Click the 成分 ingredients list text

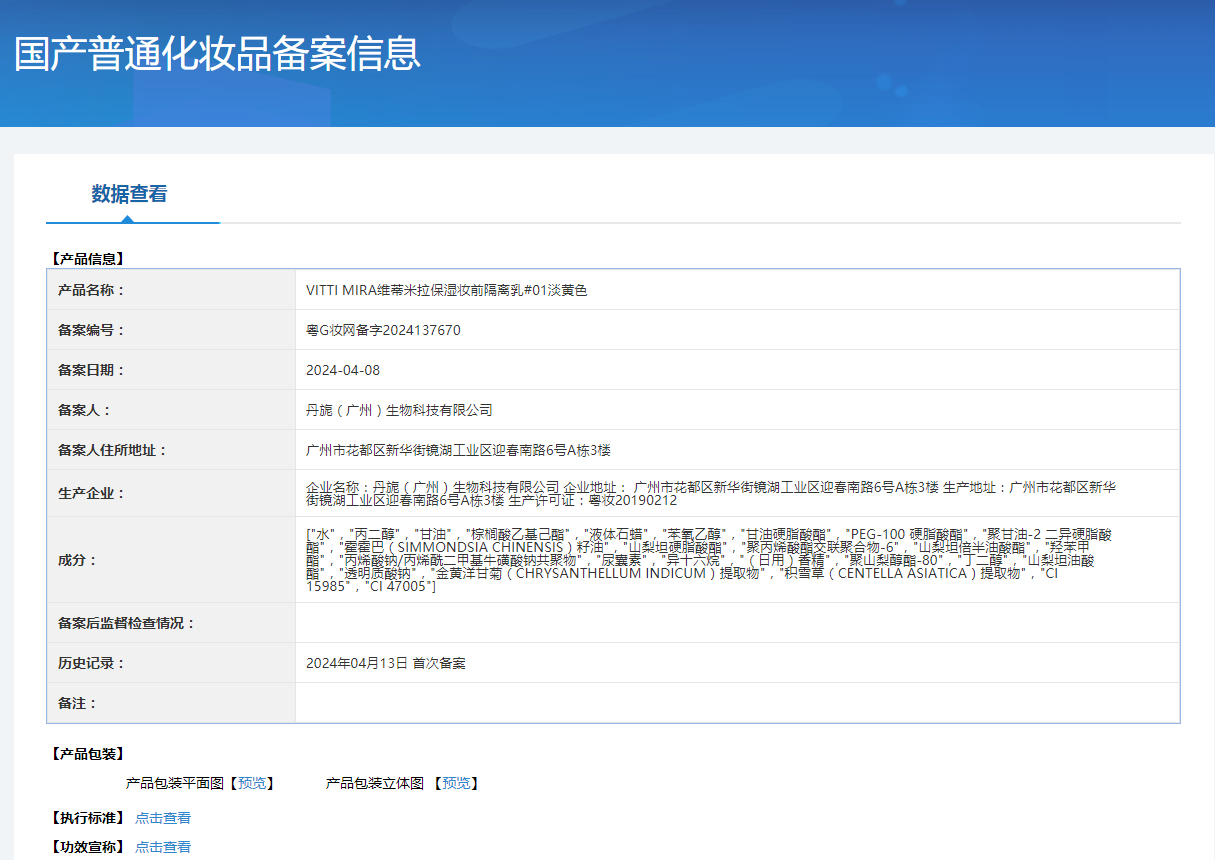tap(710, 560)
